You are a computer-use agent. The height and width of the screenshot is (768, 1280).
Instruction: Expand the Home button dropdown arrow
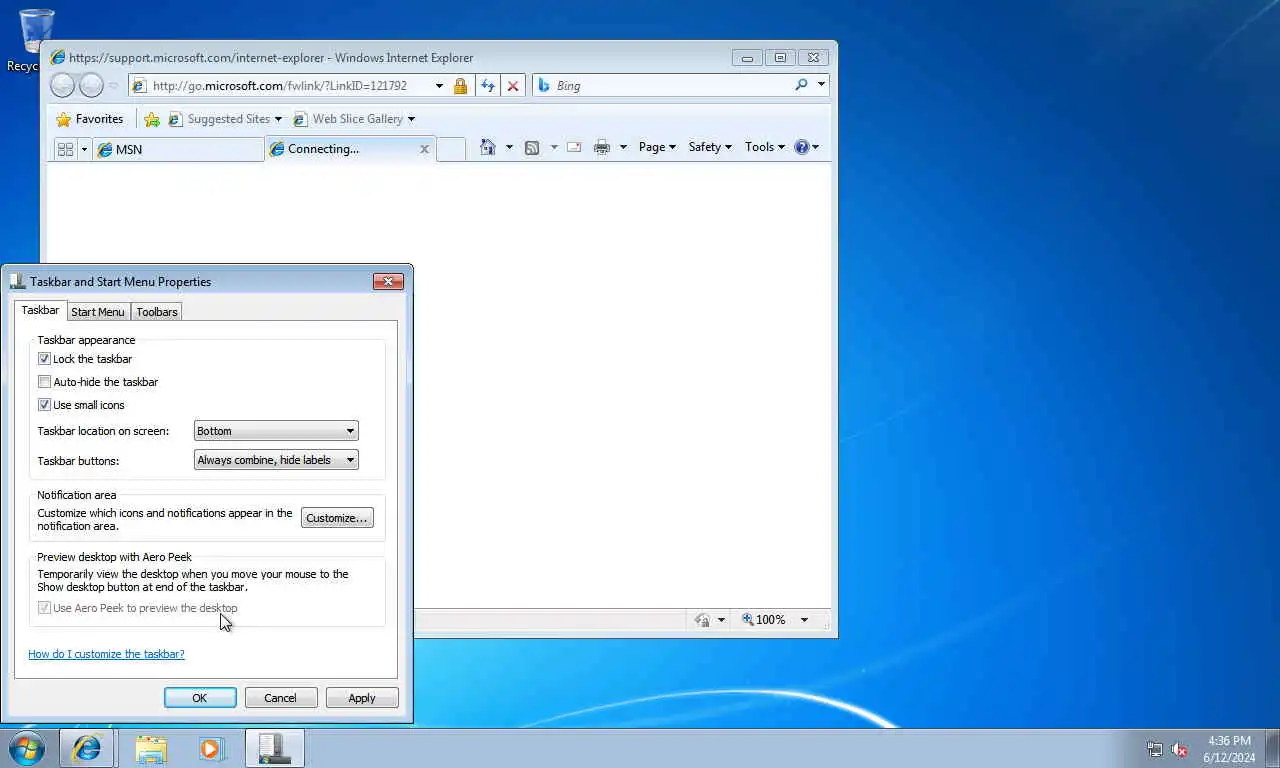(509, 147)
